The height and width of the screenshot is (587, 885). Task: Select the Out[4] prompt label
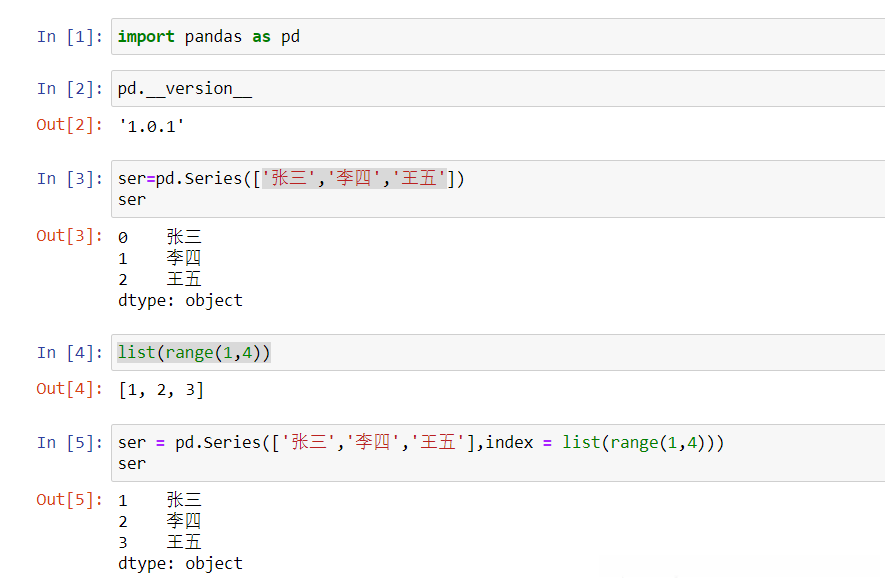point(70,388)
